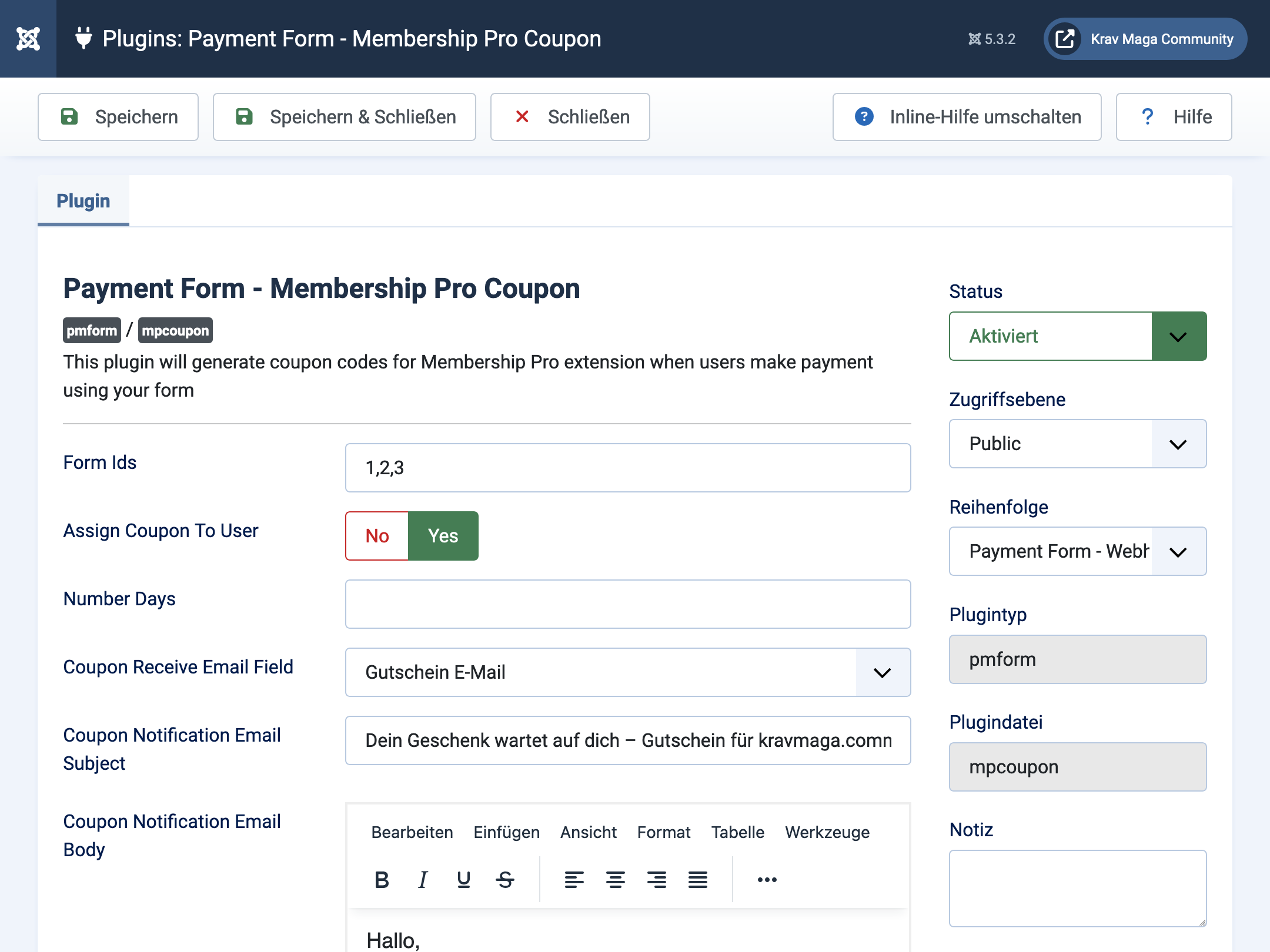This screenshot has height=952, width=1270.
Task: Open the Tabelle editor menu
Action: (738, 832)
